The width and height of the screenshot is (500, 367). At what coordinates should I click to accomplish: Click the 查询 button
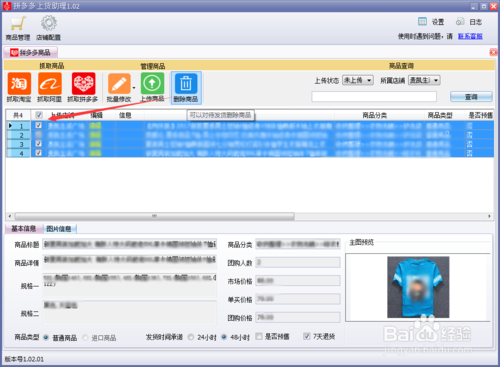point(471,97)
